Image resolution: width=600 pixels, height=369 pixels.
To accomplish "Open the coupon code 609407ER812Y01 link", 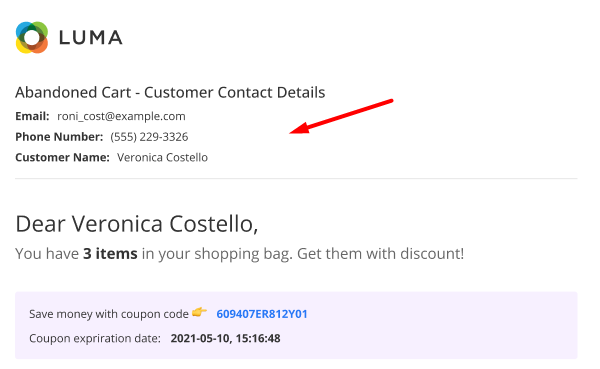I will click(262, 314).
